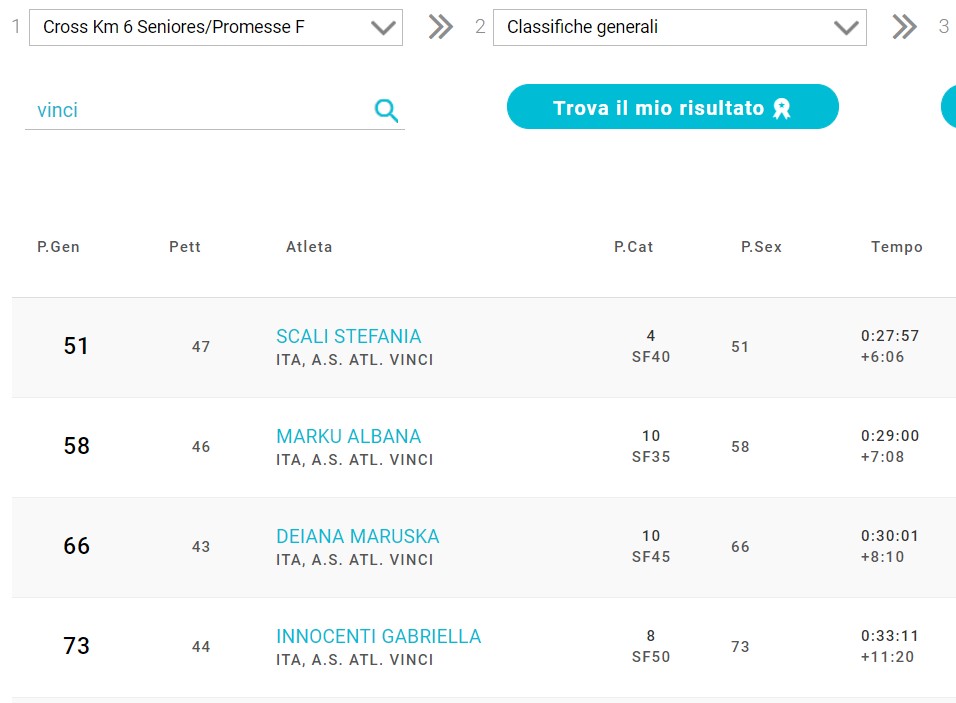Click the double chevron after step 1
This screenshot has height=703, width=956.
point(440,27)
